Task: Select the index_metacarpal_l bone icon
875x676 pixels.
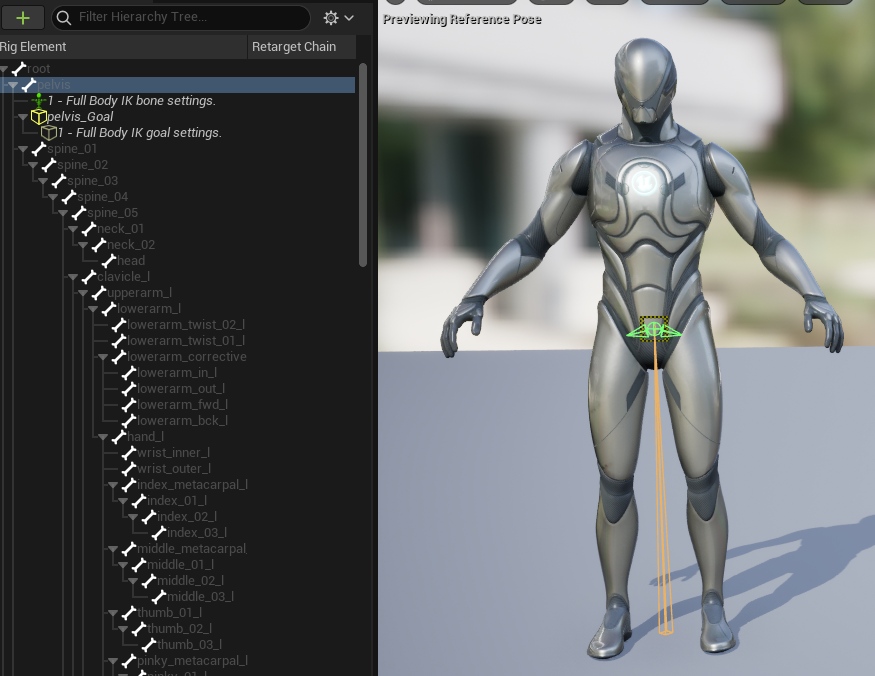Action: 129,485
